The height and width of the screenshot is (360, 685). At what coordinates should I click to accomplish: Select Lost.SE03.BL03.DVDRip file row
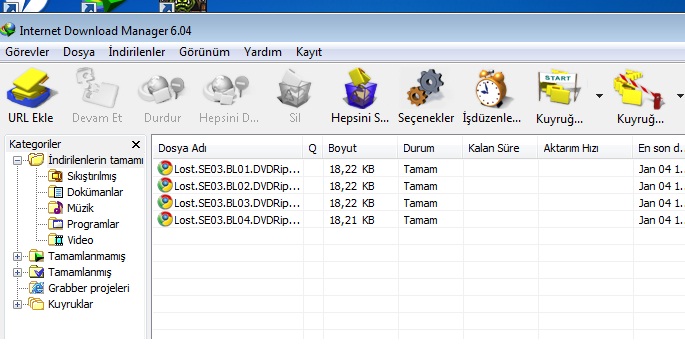pos(419,203)
